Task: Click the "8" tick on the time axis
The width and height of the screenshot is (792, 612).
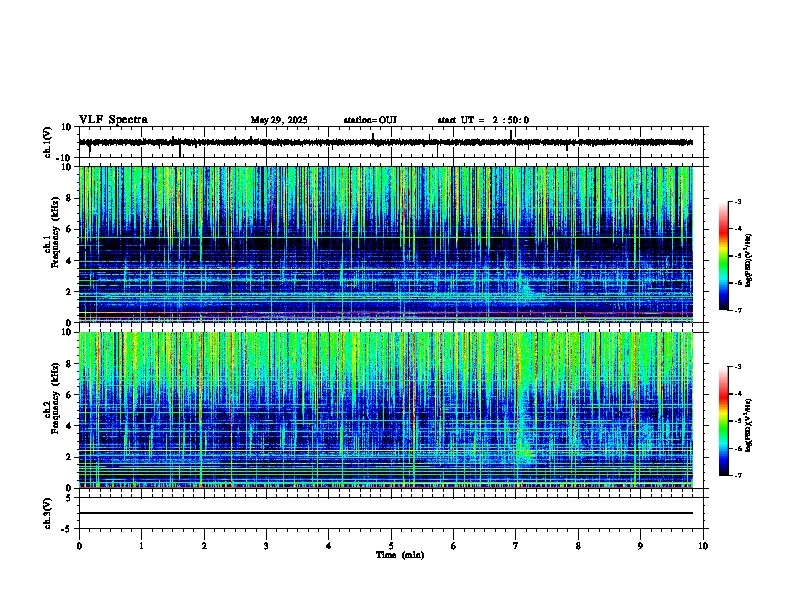Action: coord(578,546)
